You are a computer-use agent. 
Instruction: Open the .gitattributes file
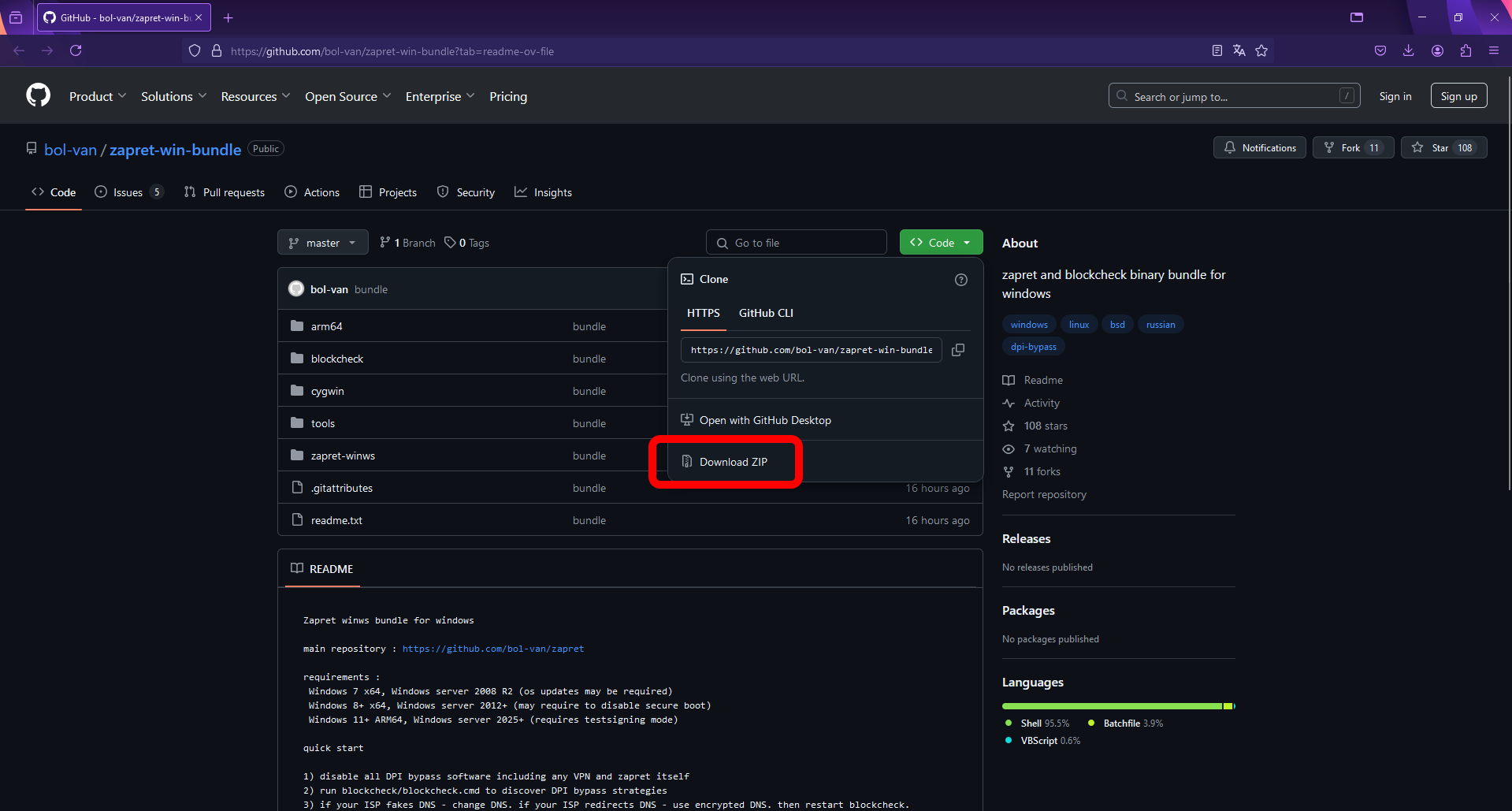(342, 488)
